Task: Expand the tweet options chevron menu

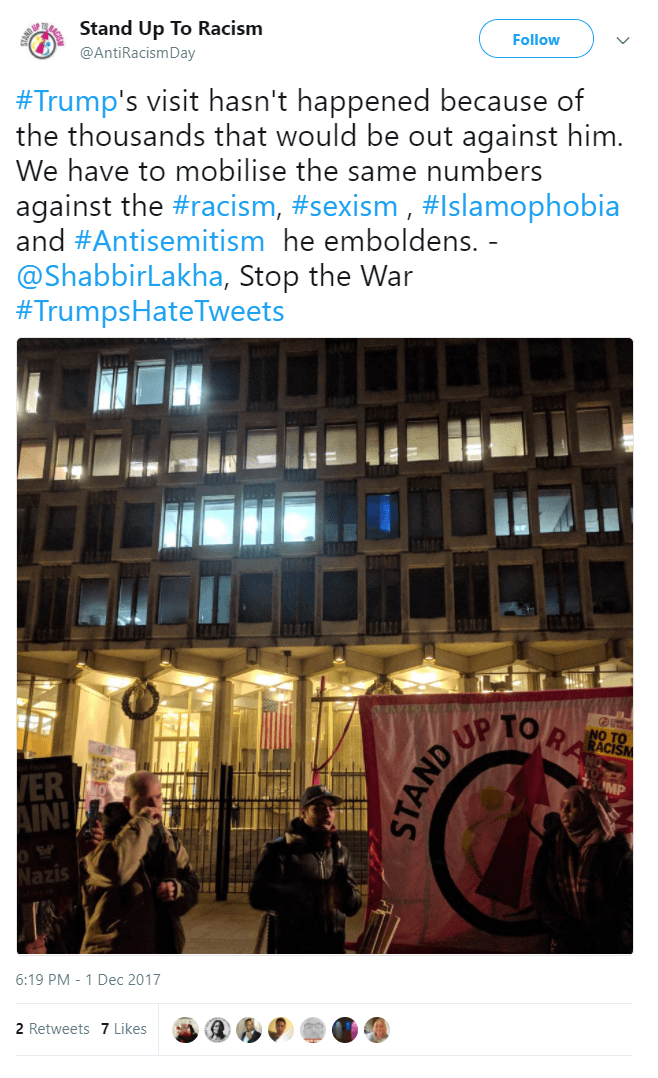Action: coord(623,40)
